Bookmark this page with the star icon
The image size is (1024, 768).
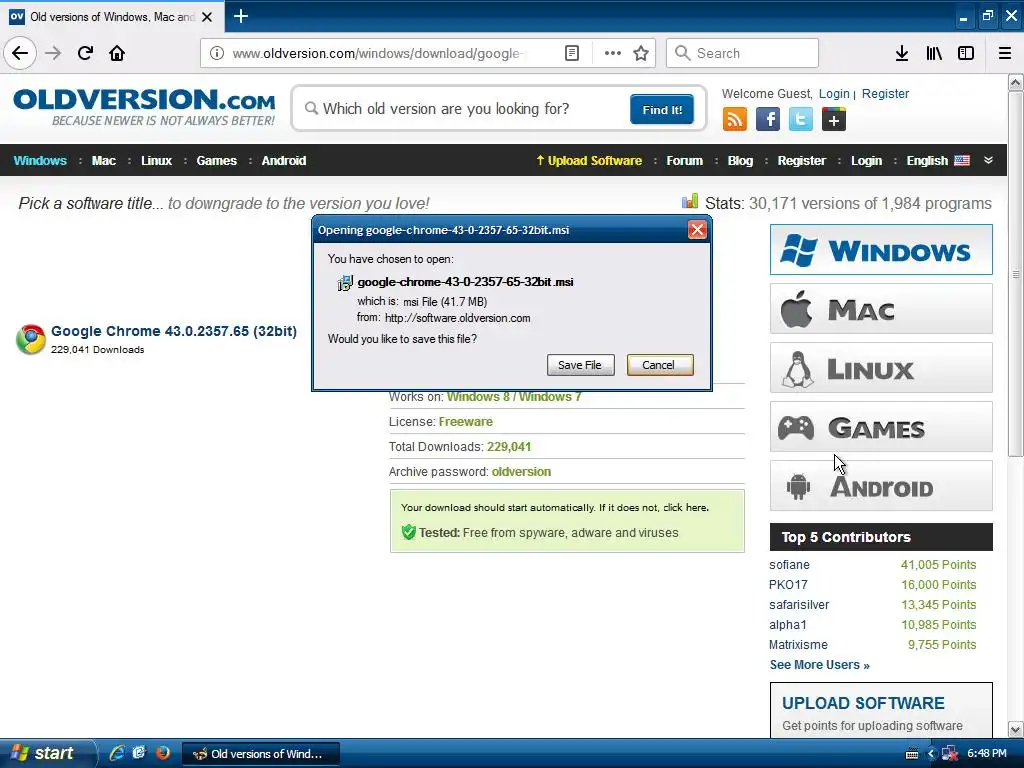(641, 53)
